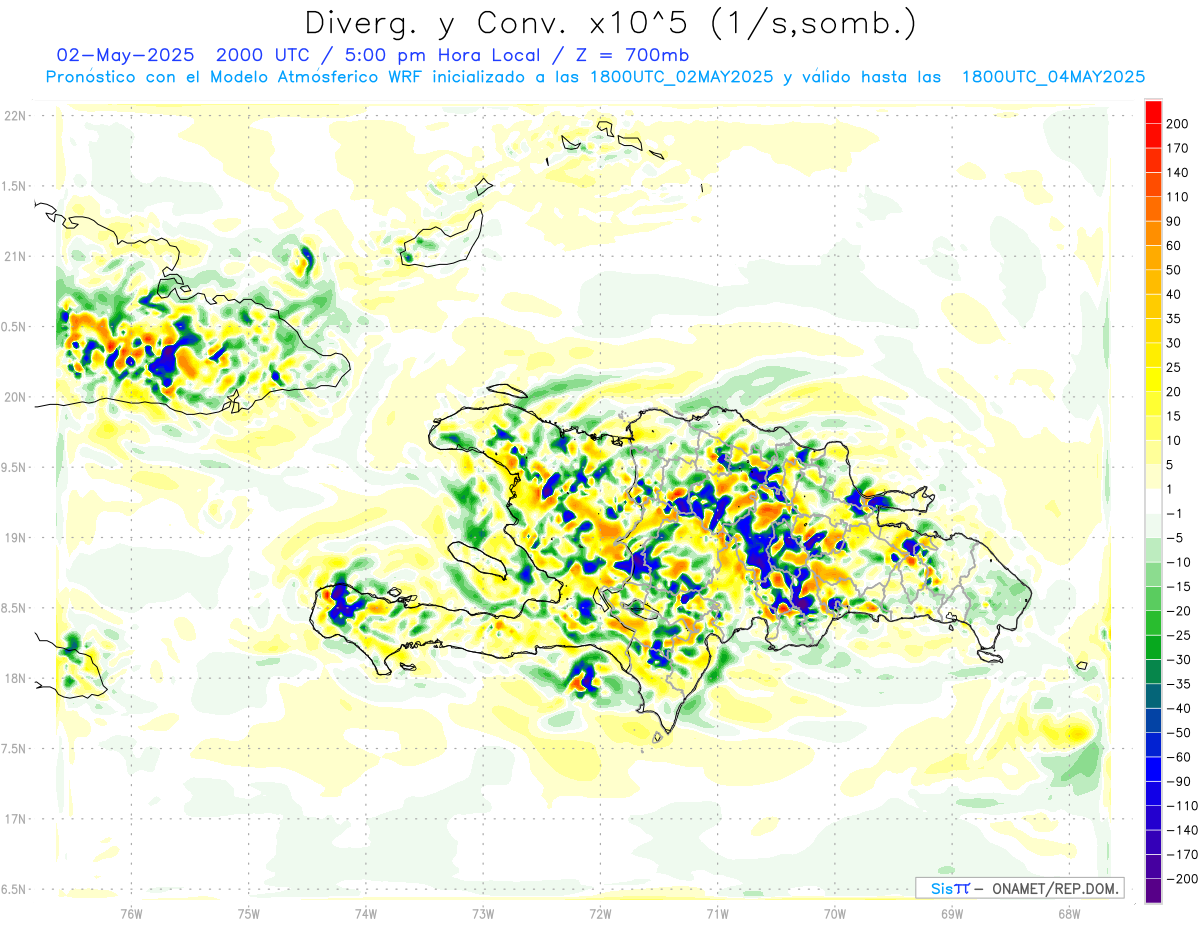
Task: Click the 76W longitude label
Action: click(x=131, y=913)
